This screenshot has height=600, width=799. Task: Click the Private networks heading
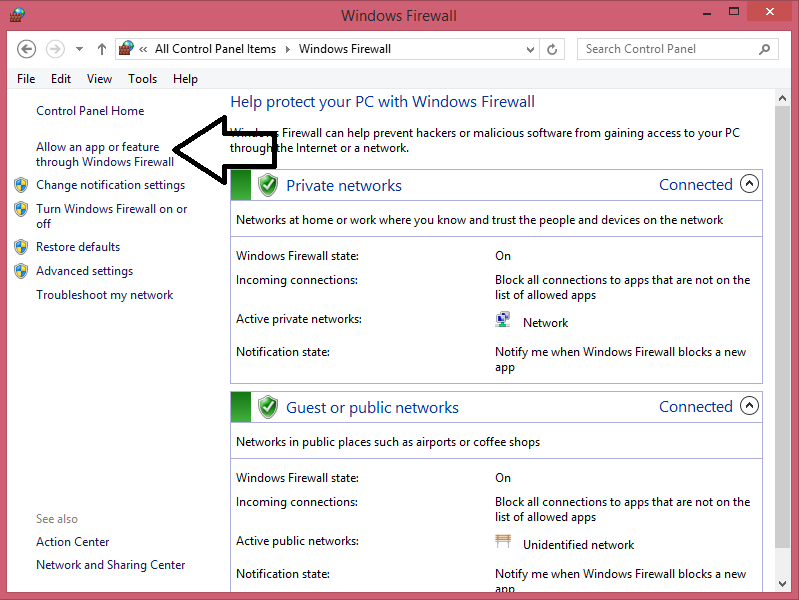coord(344,186)
